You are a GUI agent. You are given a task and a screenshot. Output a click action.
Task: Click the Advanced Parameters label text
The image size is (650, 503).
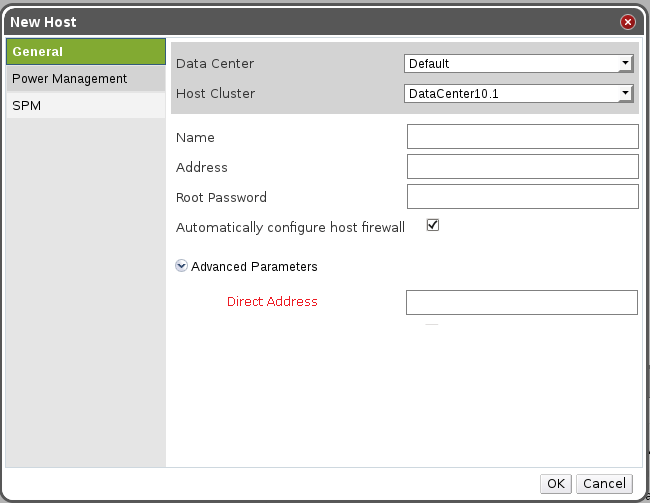tap(254, 267)
